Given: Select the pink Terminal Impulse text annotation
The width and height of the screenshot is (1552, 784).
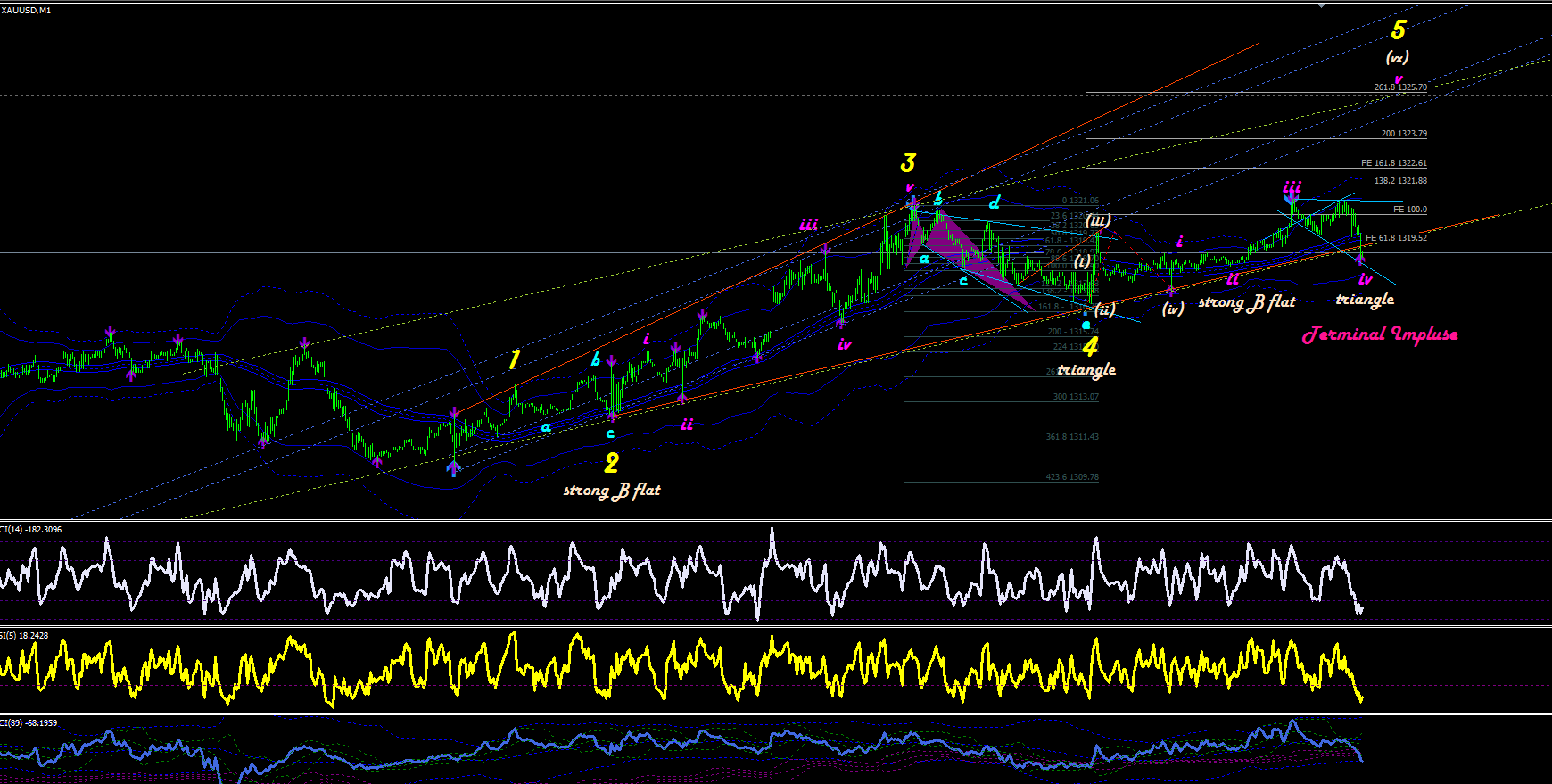Looking at the screenshot, I should (x=1380, y=334).
